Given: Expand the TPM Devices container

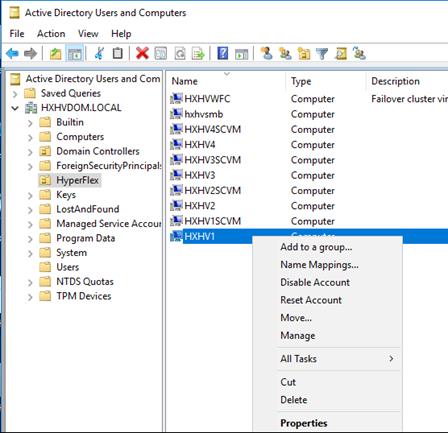Looking at the screenshot, I should click(30, 297).
